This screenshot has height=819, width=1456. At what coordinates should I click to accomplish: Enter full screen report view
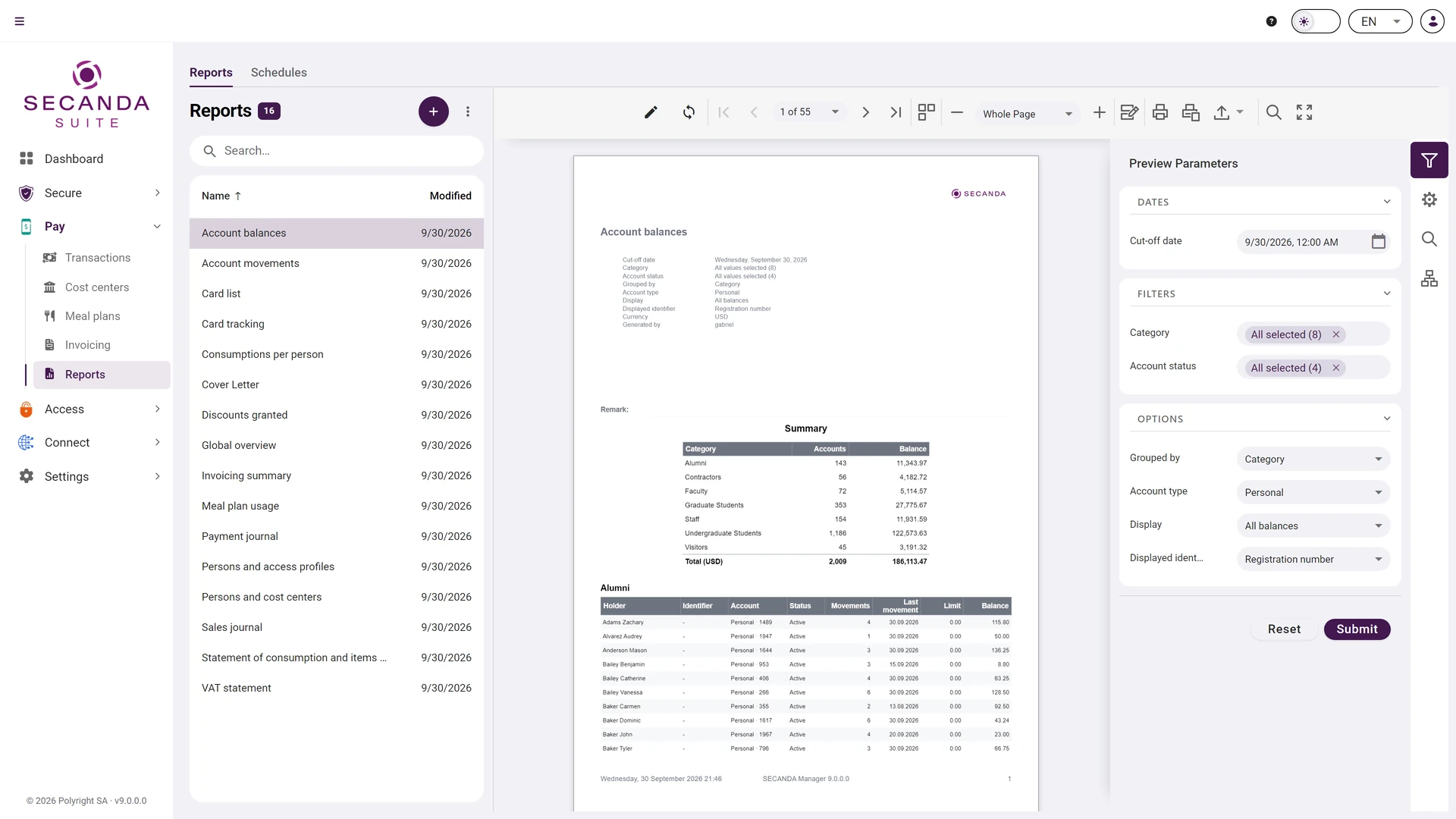click(x=1304, y=112)
